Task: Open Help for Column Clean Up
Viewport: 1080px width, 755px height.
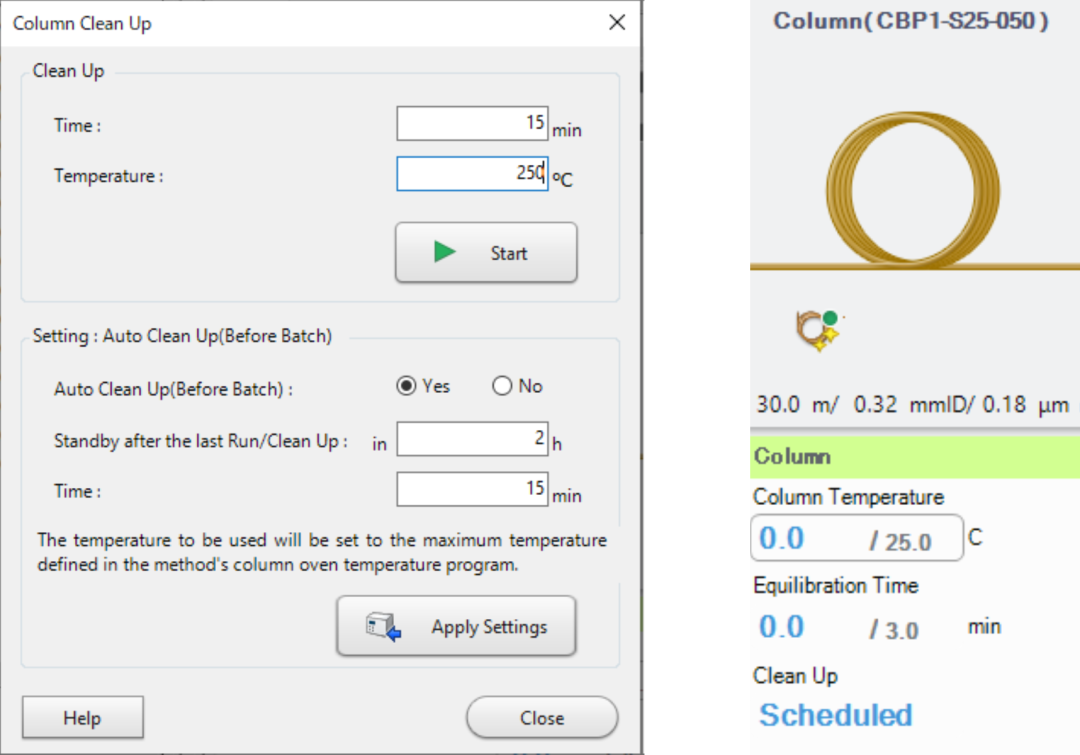Action: [x=82, y=718]
